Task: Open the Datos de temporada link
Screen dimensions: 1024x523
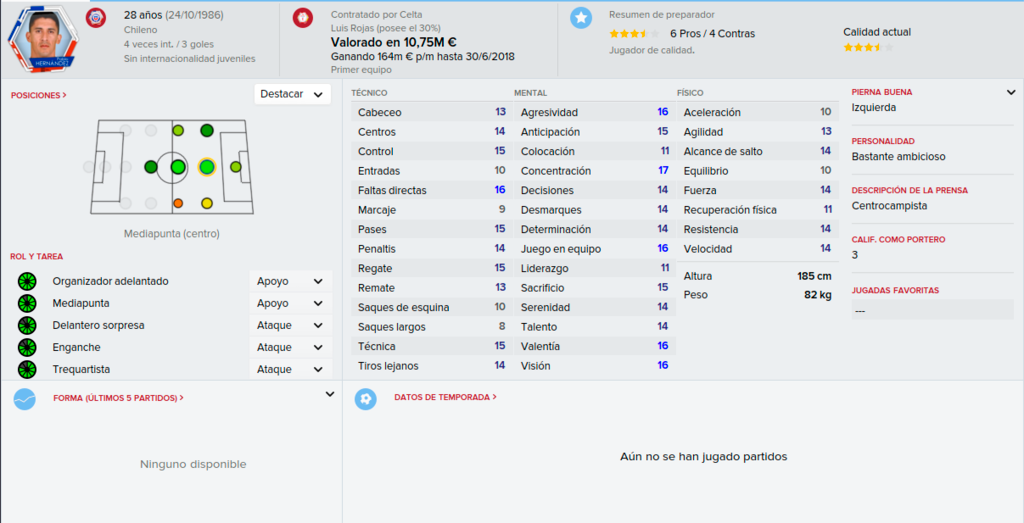Action: pos(445,397)
